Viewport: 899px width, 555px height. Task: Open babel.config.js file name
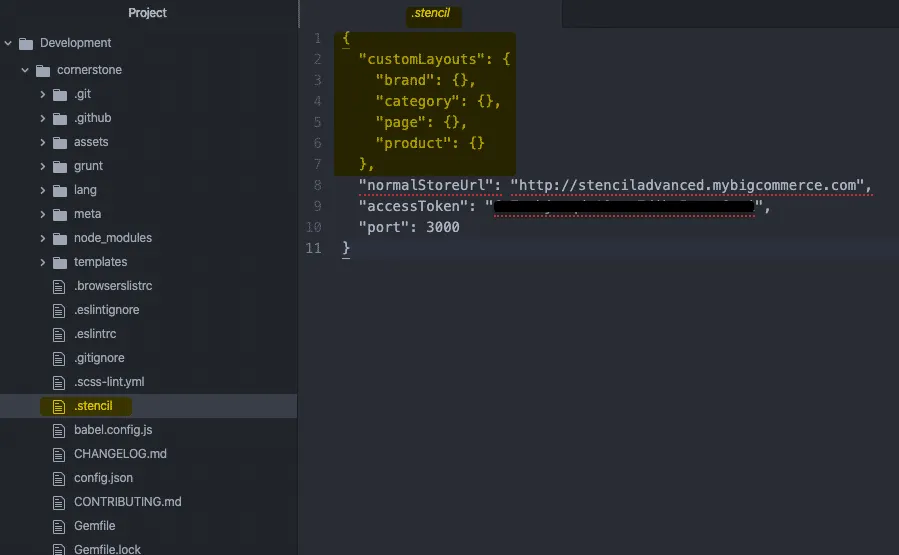[x=113, y=429]
